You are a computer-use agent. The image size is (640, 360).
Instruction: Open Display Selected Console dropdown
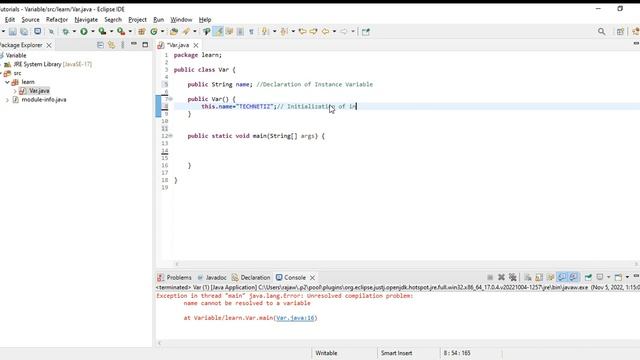tap(608, 277)
